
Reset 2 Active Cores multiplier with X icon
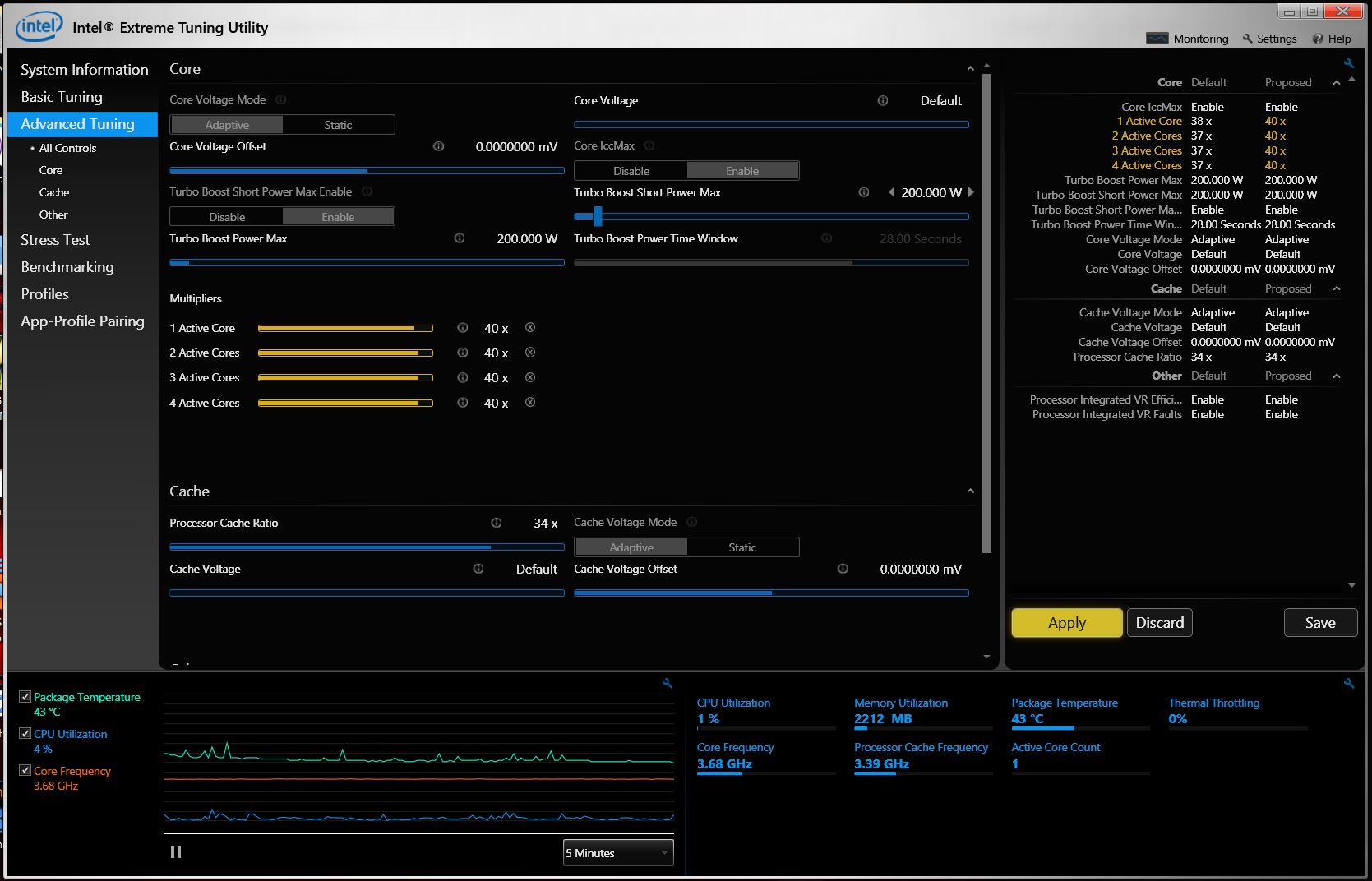coord(530,352)
